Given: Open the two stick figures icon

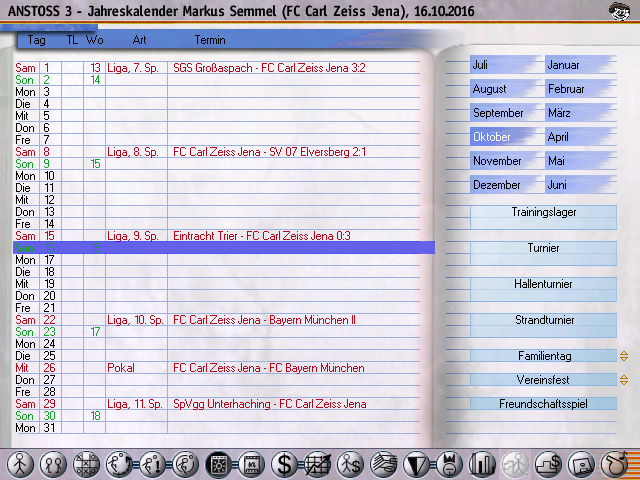Looking at the screenshot, I should 53,464.
